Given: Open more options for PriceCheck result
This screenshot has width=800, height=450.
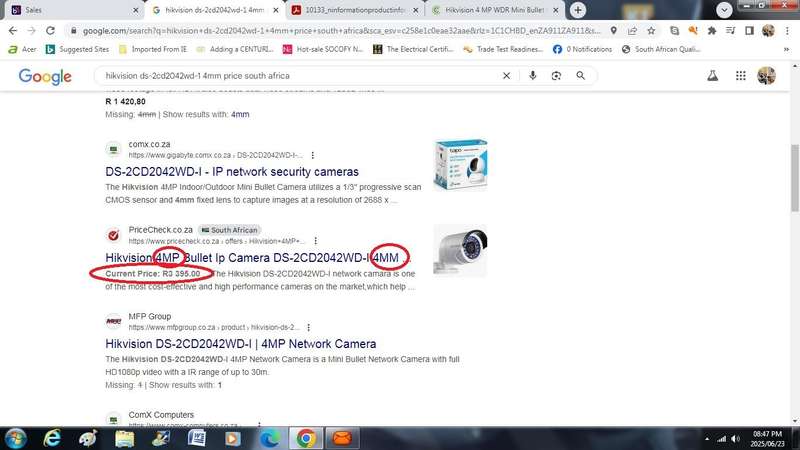Looking at the screenshot, I should coord(316,241).
